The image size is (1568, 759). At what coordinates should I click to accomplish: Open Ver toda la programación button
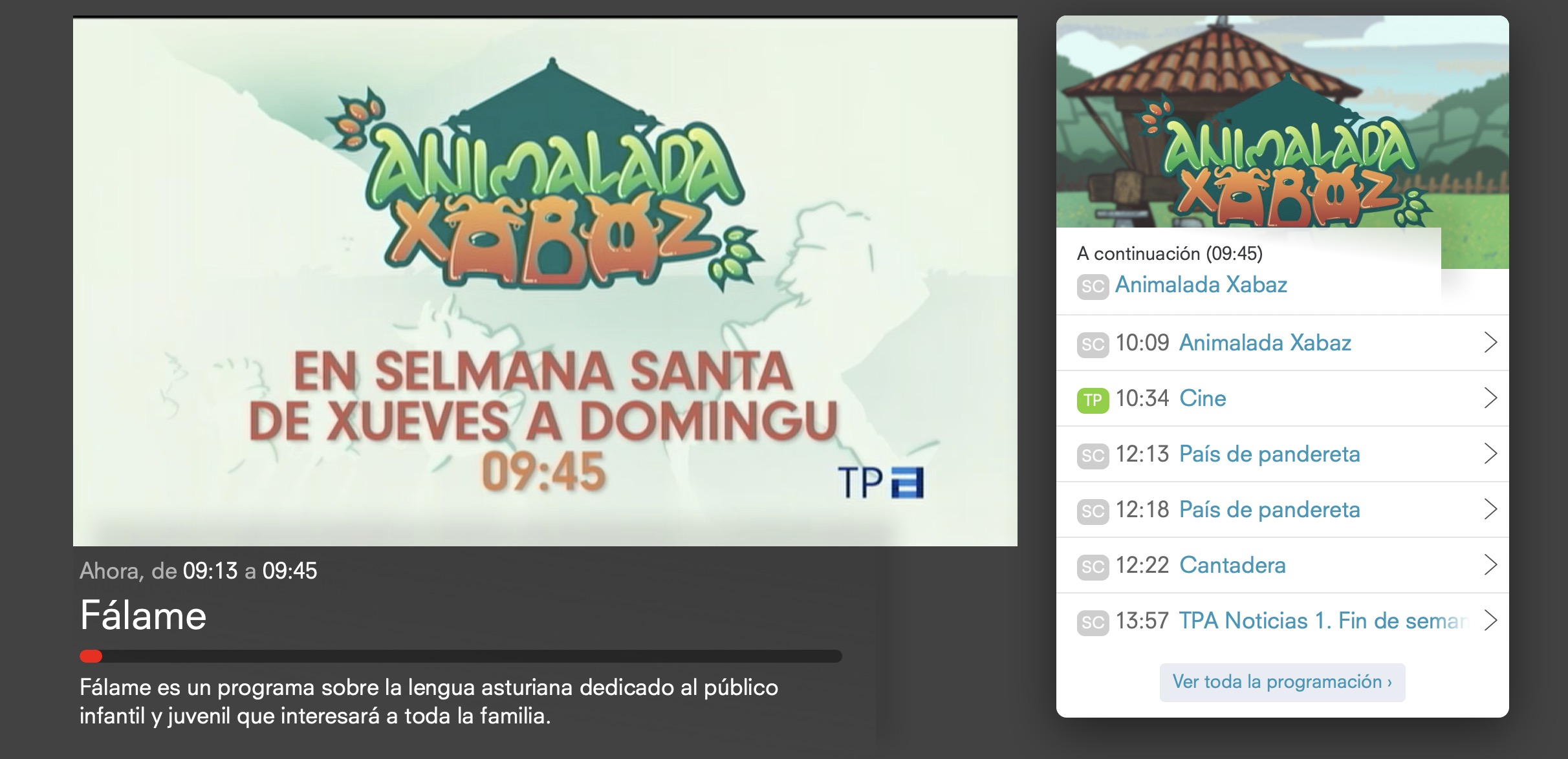[1282, 682]
